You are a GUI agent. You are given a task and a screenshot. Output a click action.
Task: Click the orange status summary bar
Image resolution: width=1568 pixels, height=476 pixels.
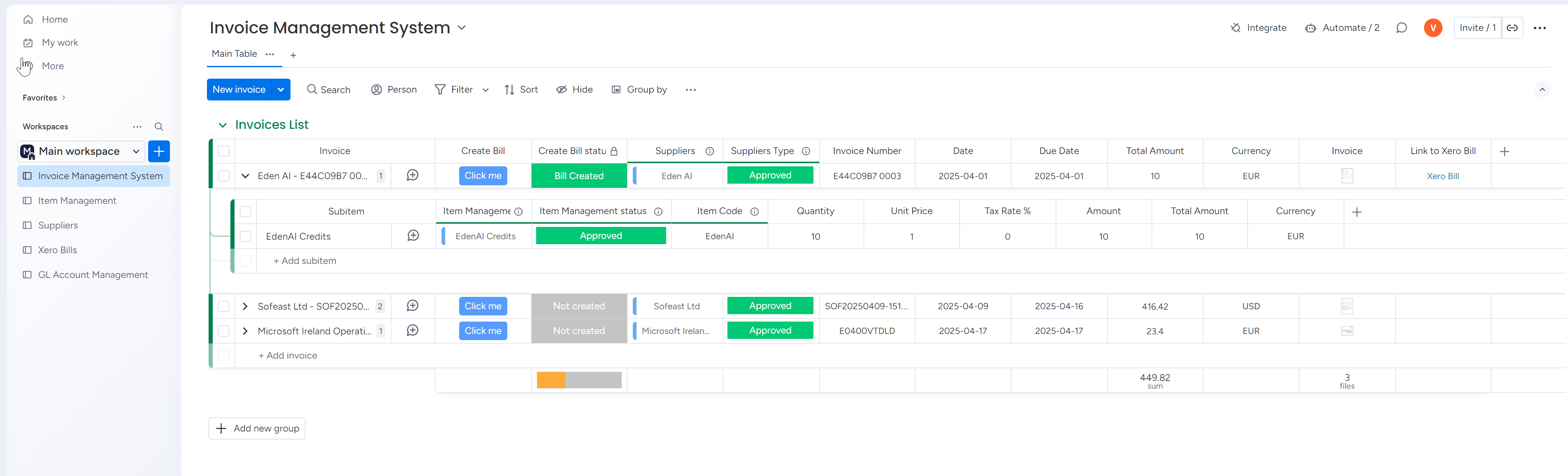550,380
